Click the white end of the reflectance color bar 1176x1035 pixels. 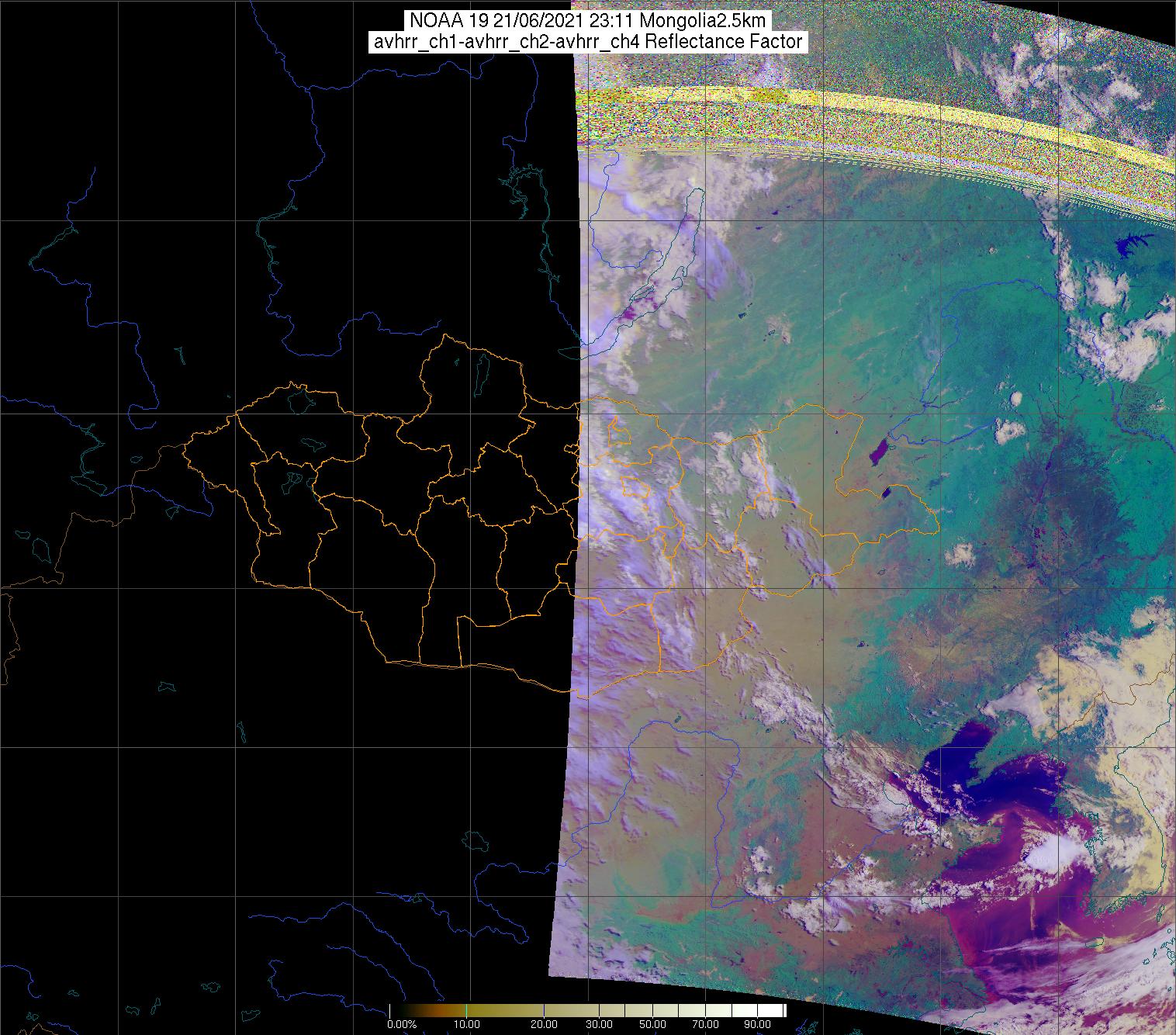772,1011
